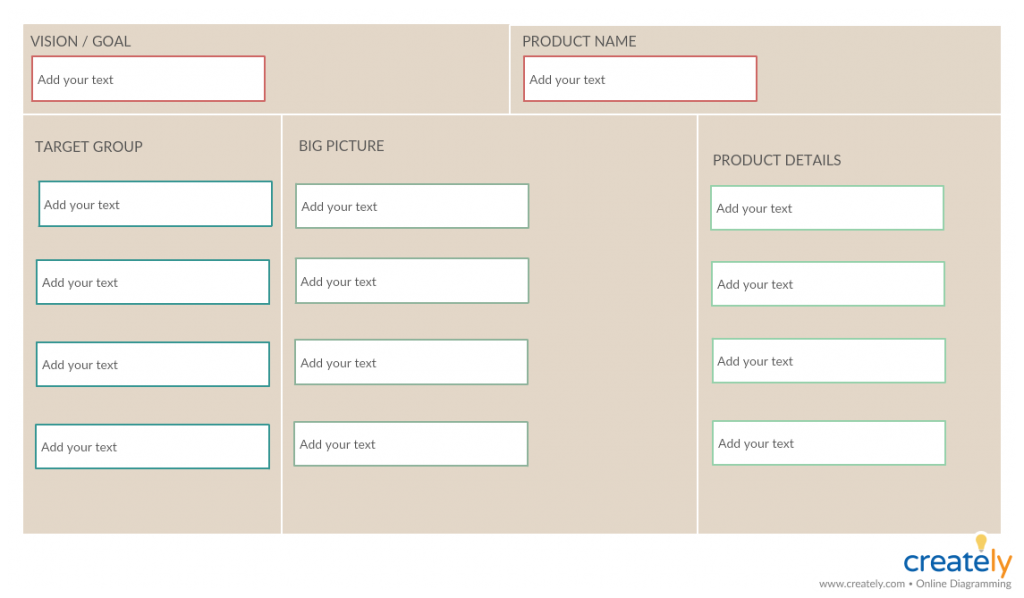Choose the fourth Product Details text box
Image resolution: width=1024 pixels, height=598 pixels.
click(x=828, y=443)
